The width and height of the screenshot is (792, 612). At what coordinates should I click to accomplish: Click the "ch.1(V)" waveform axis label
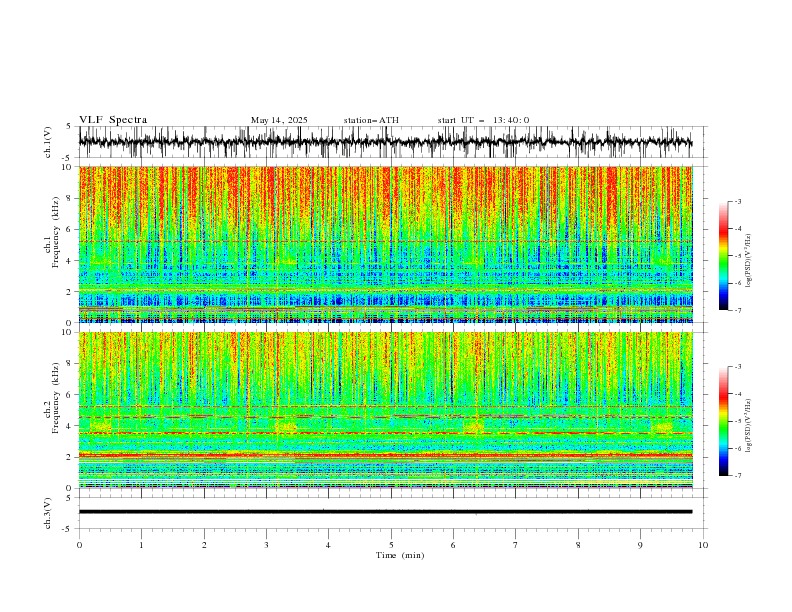pyautogui.click(x=48, y=142)
